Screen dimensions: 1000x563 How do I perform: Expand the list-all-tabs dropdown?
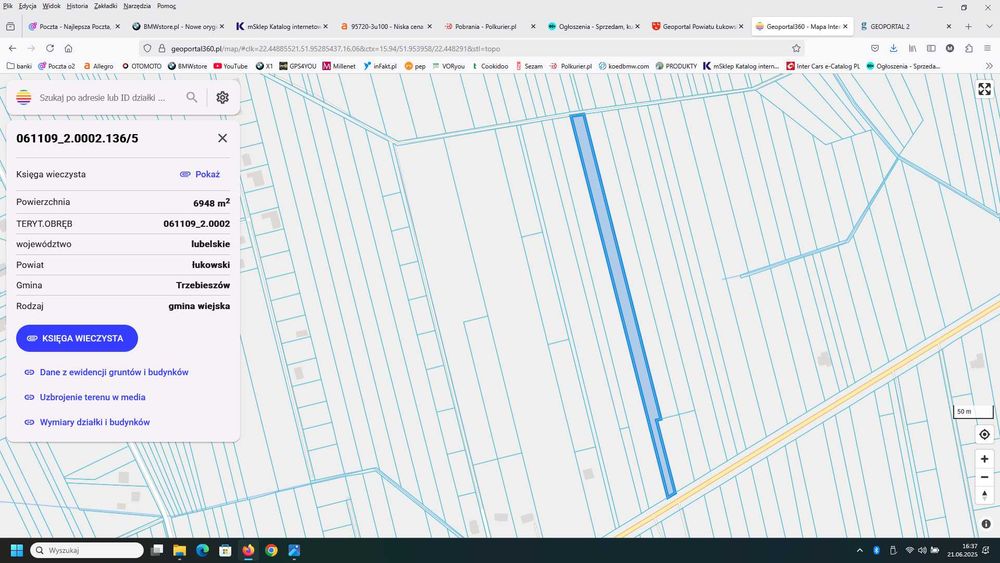(x=989, y=27)
